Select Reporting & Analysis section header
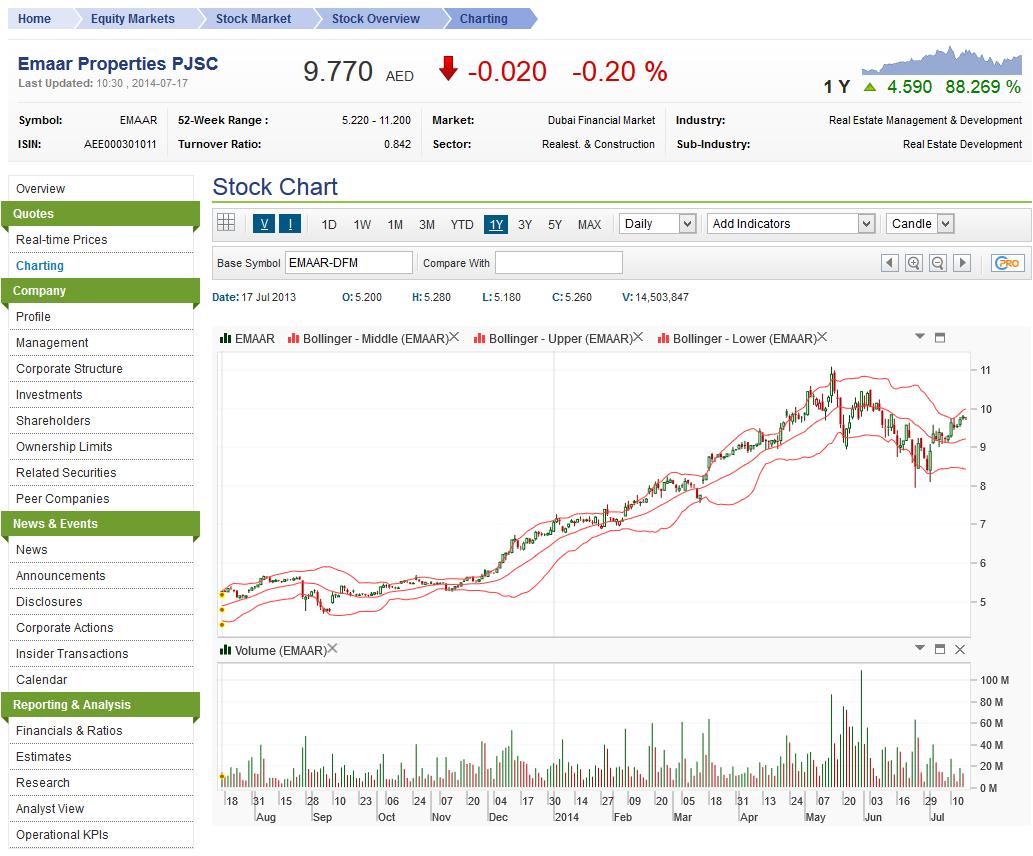Image resolution: width=1033 pixels, height=856 pixels. pos(101,704)
